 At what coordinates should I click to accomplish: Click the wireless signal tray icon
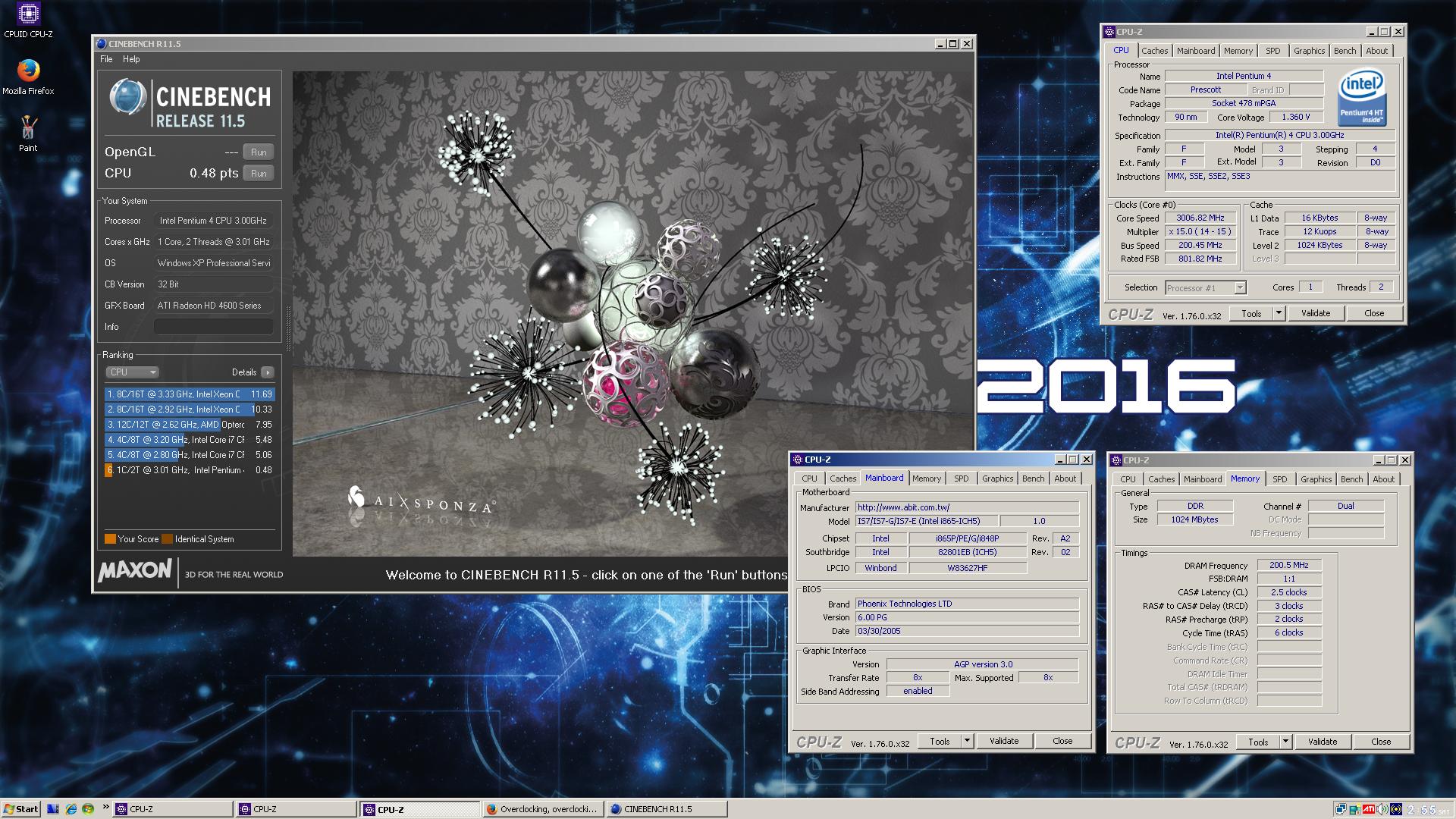(x=1396, y=809)
